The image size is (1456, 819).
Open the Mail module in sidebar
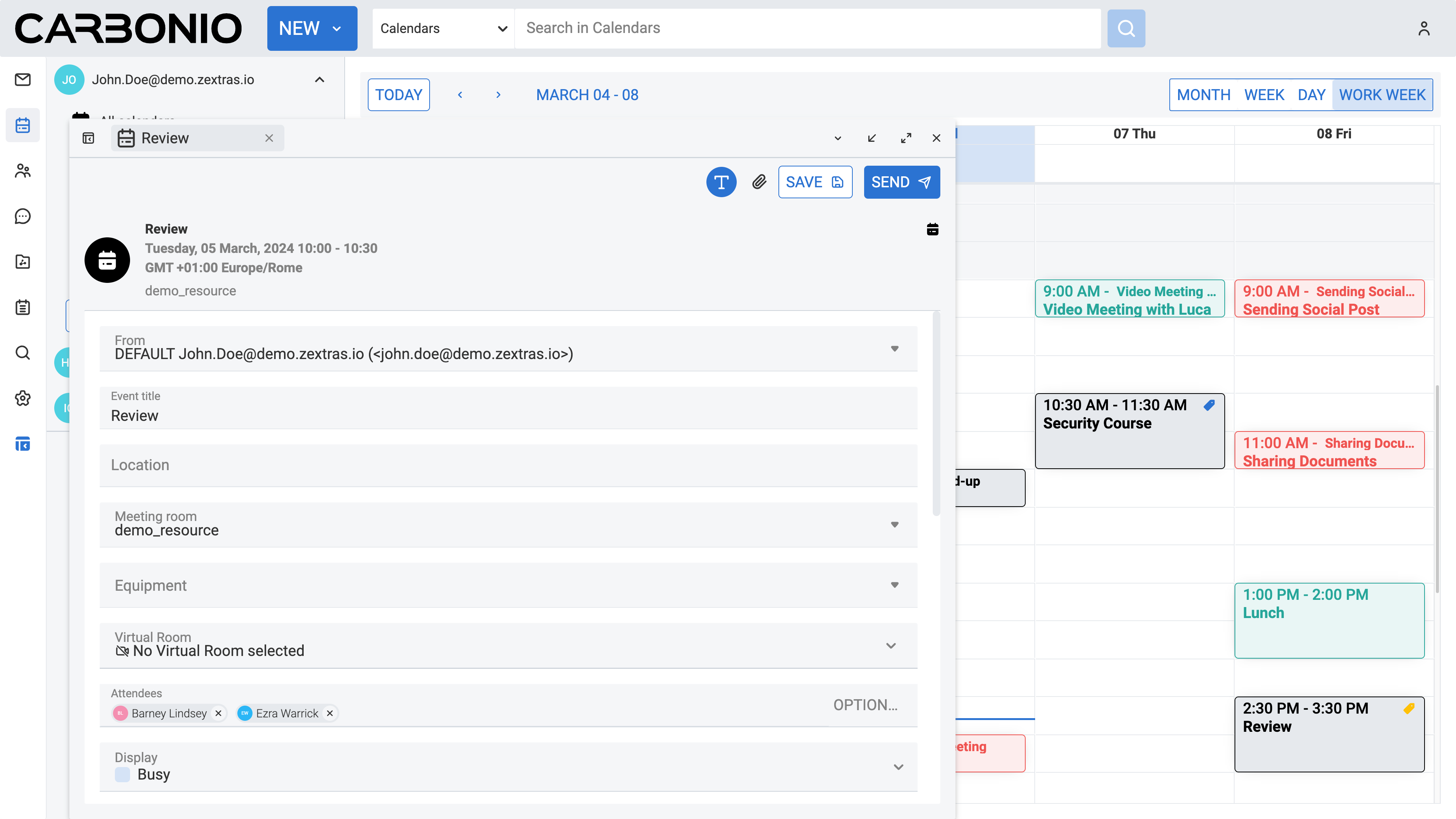23,80
